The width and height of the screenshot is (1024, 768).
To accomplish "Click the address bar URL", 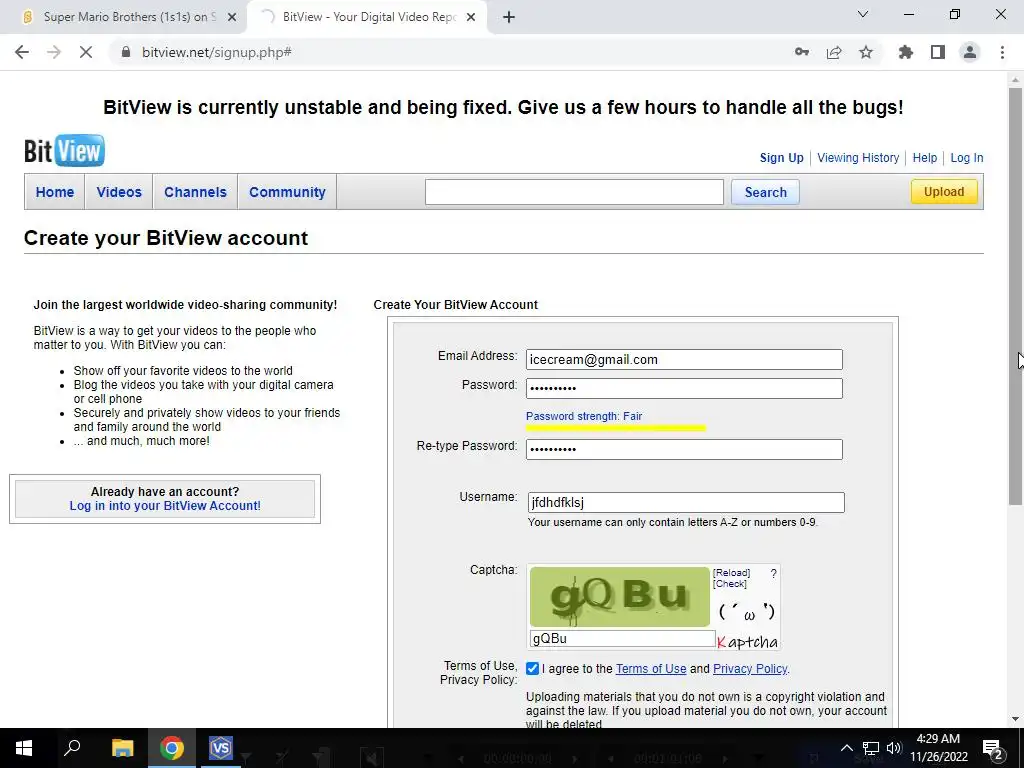I will pos(217,52).
